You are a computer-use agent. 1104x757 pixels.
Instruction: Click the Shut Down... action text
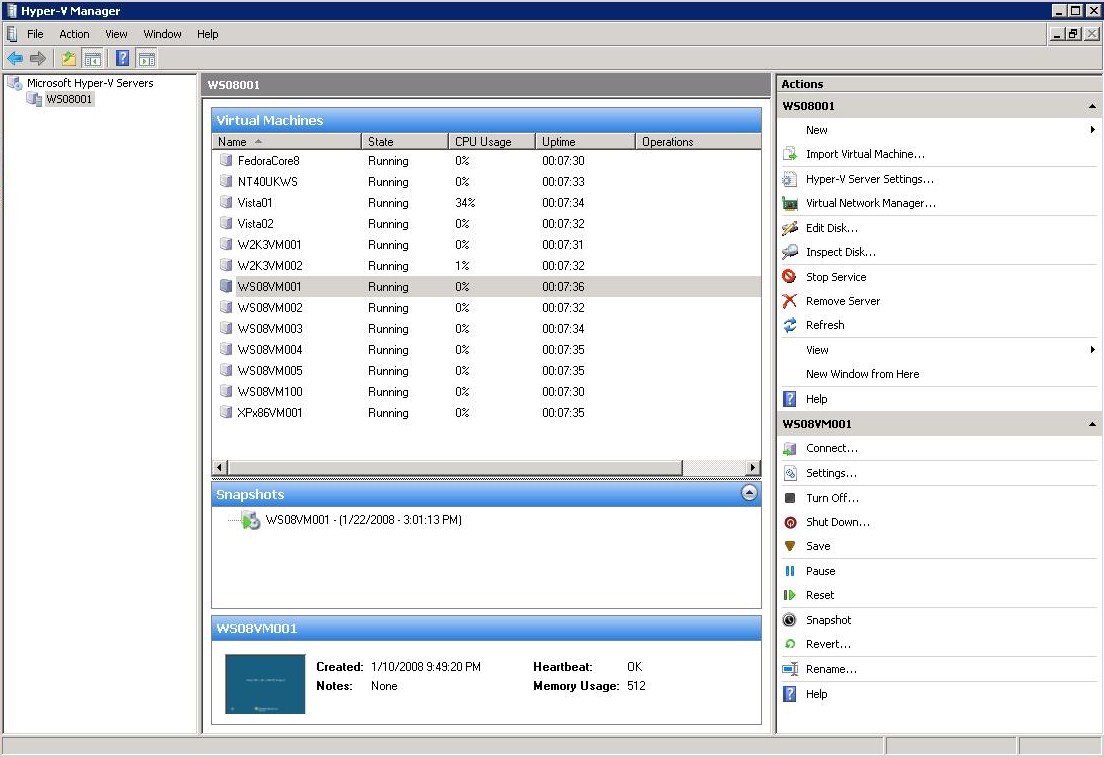(x=838, y=523)
